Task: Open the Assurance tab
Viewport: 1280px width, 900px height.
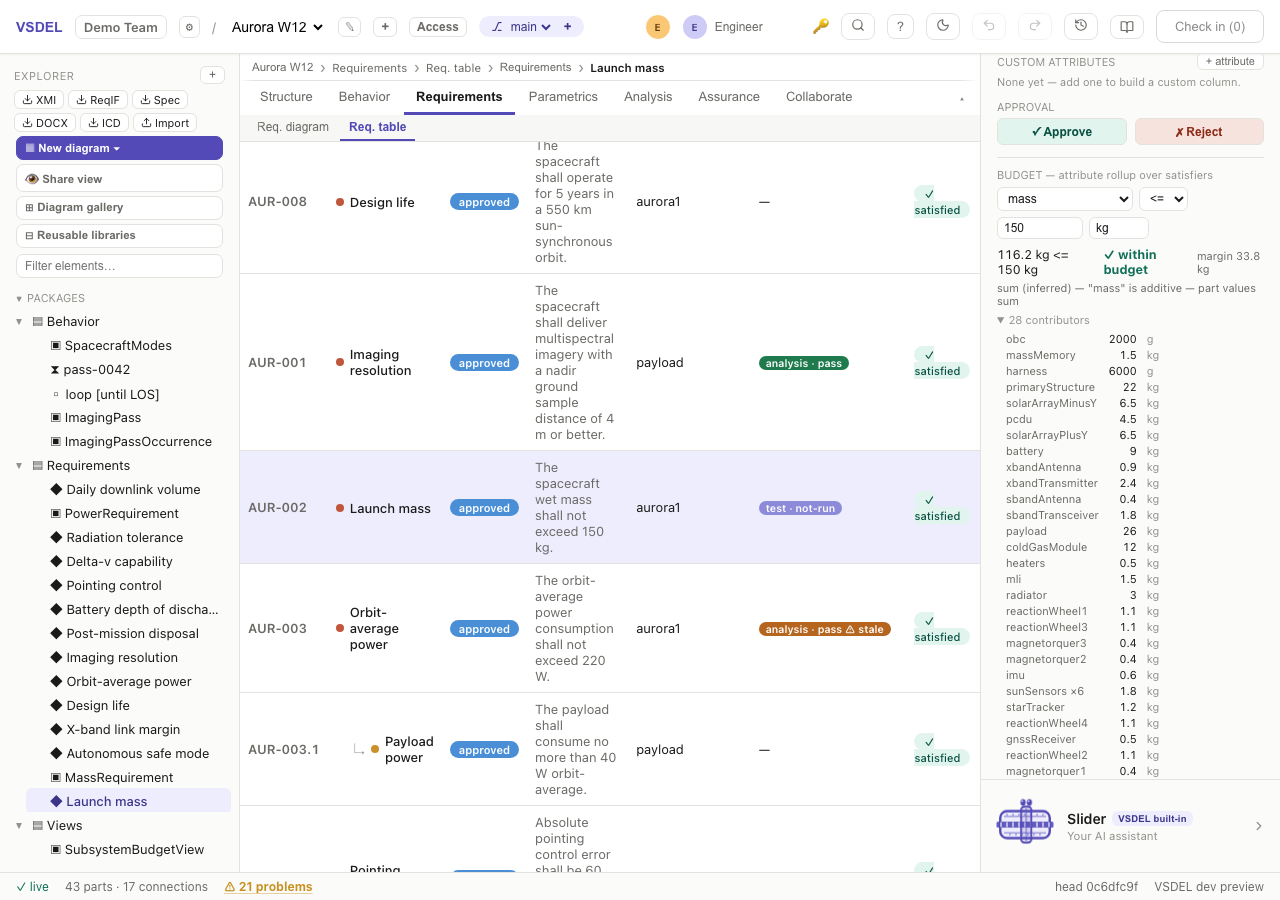Action: [x=729, y=97]
